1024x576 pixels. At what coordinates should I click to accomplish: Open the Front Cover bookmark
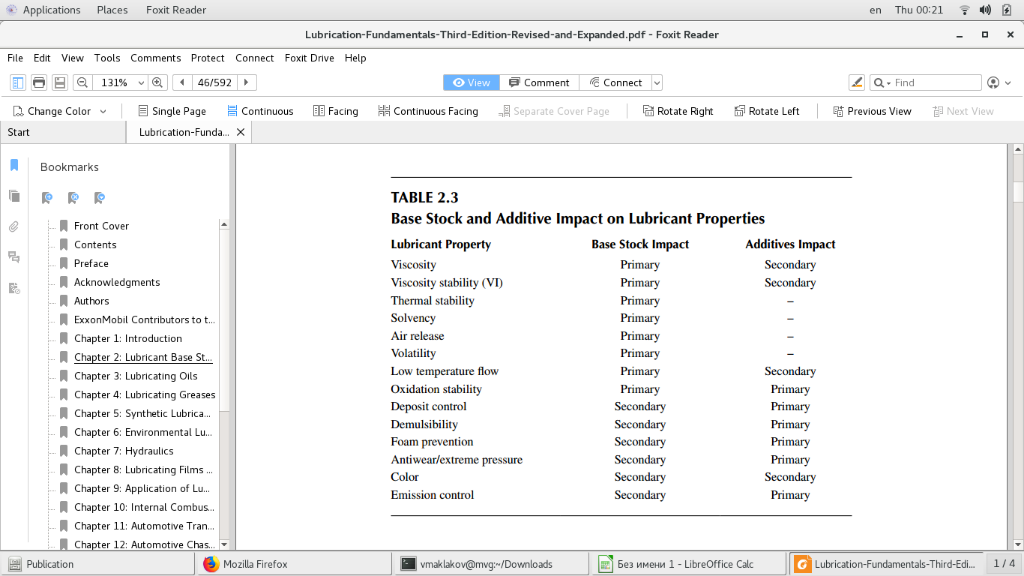click(x=101, y=225)
